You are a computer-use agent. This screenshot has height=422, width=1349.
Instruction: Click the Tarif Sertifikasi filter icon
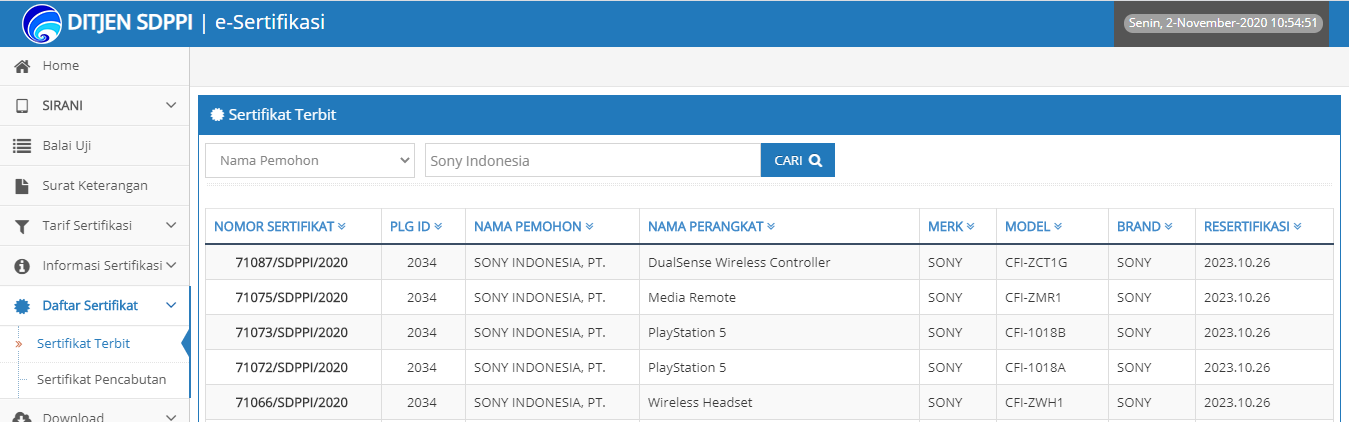[x=22, y=226]
